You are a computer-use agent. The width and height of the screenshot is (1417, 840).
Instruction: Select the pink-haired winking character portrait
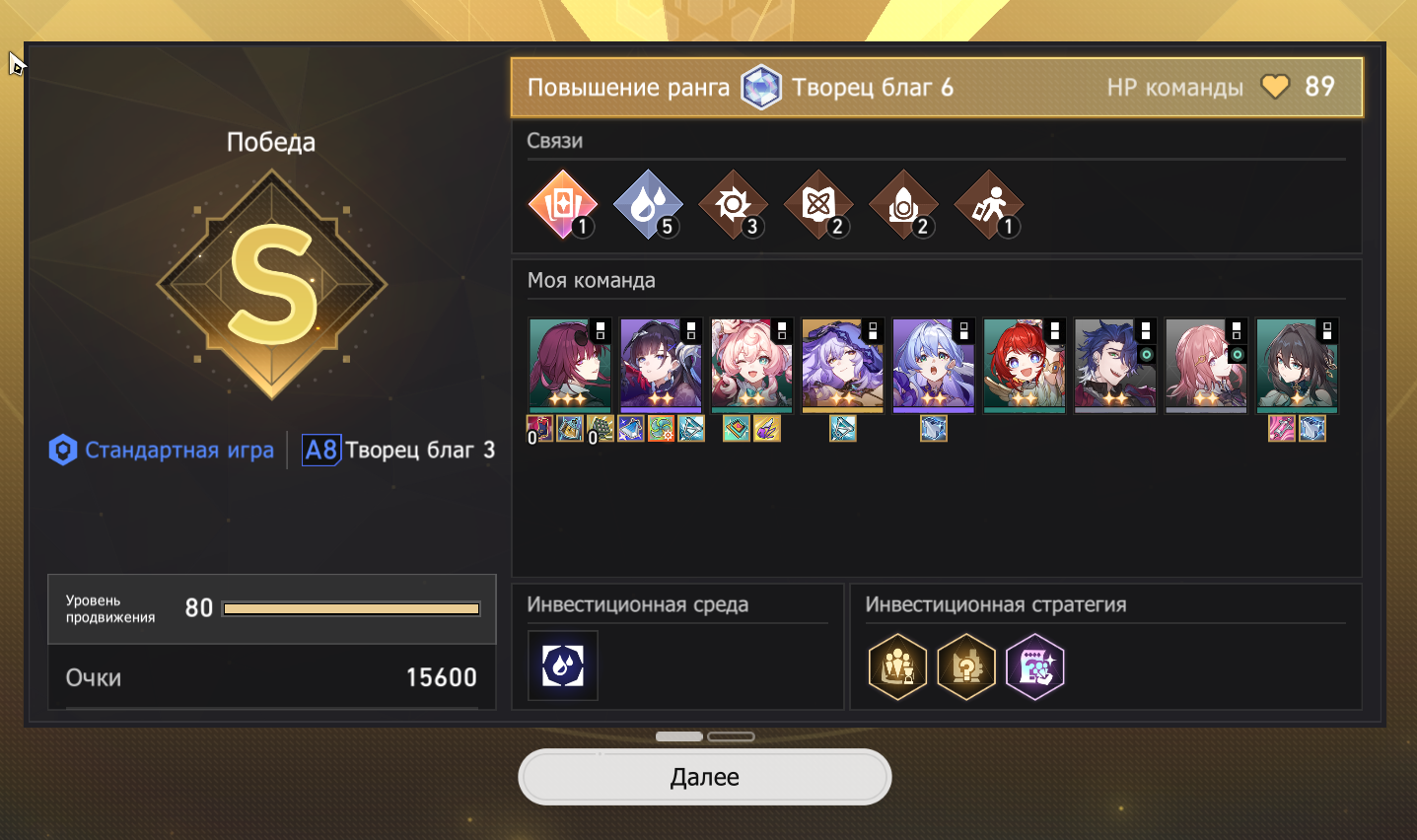pos(752,365)
